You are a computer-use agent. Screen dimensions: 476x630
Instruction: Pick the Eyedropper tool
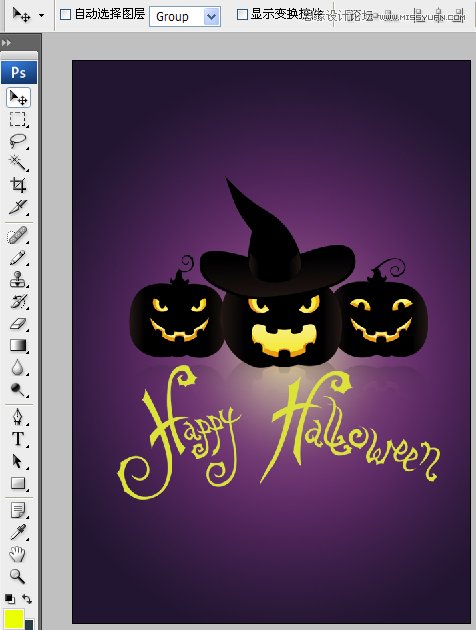tap(18, 532)
